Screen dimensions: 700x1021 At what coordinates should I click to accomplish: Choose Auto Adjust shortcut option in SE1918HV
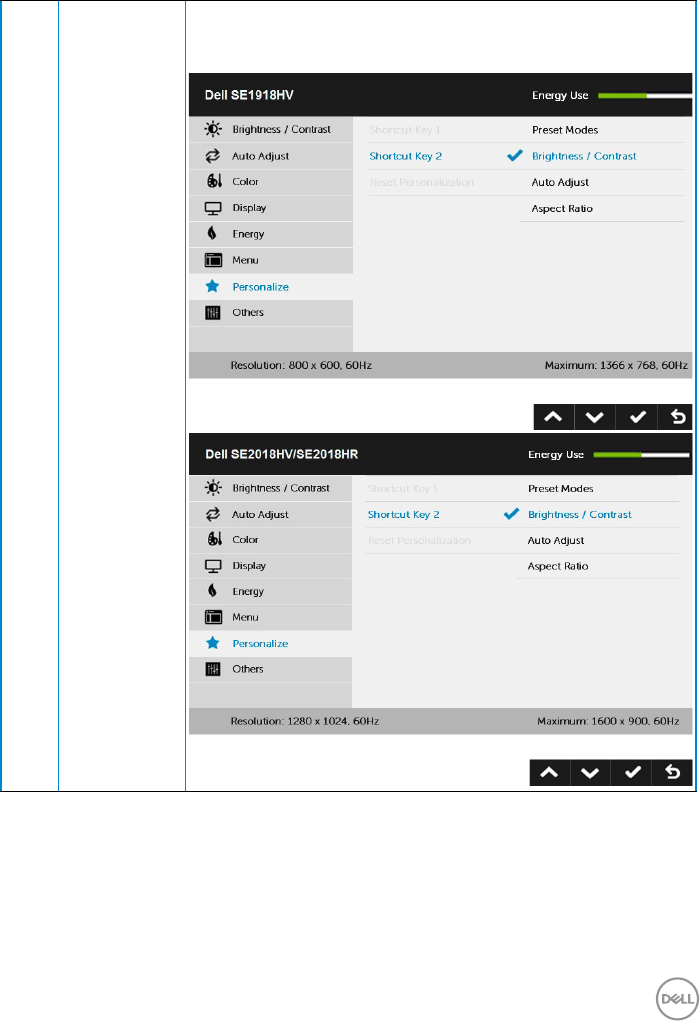(560, 182)
